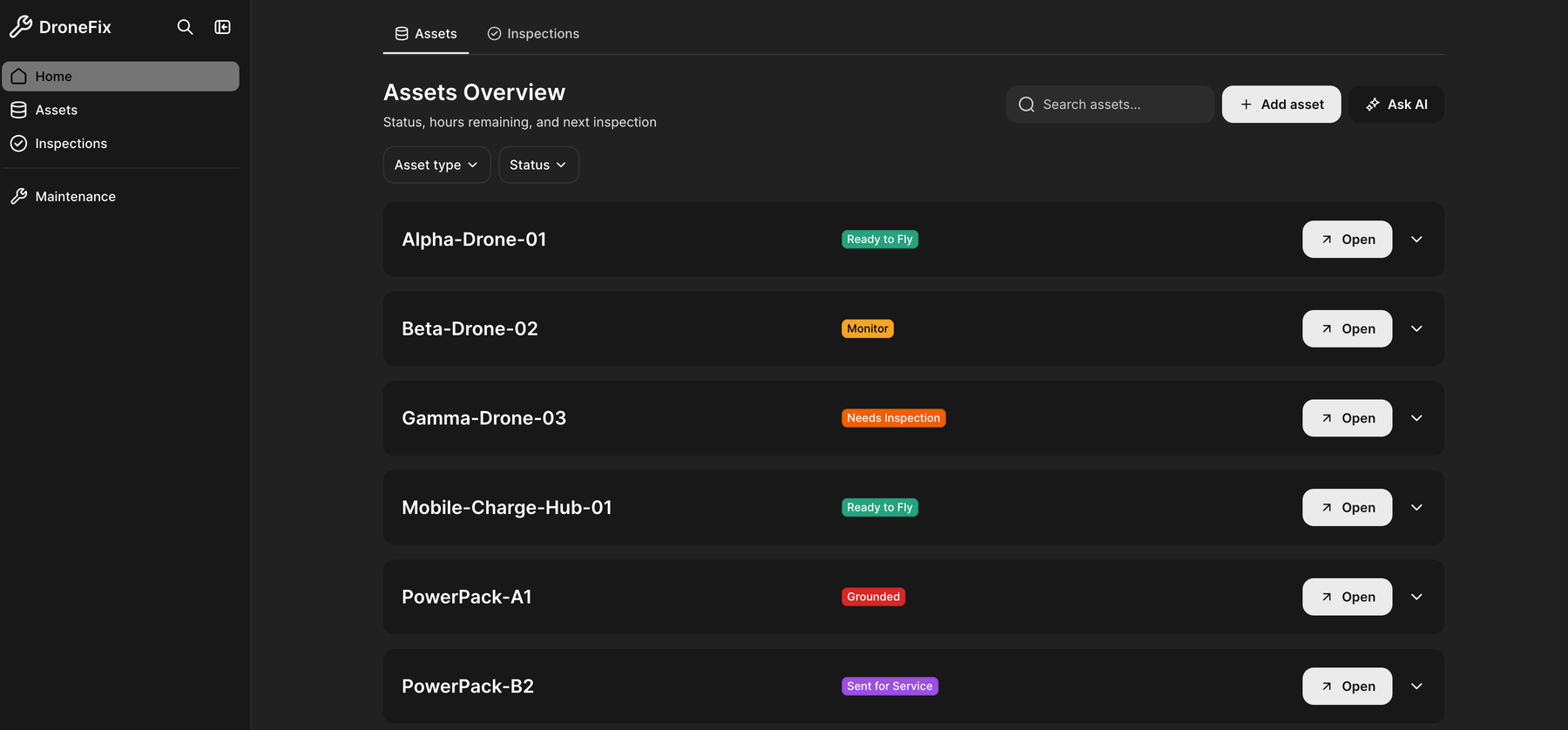Image resolution: width=1568 pixels, height=730 pixels.
Task: Collapse the sidebar using the panel toggle icon
Action: (223, 27)
